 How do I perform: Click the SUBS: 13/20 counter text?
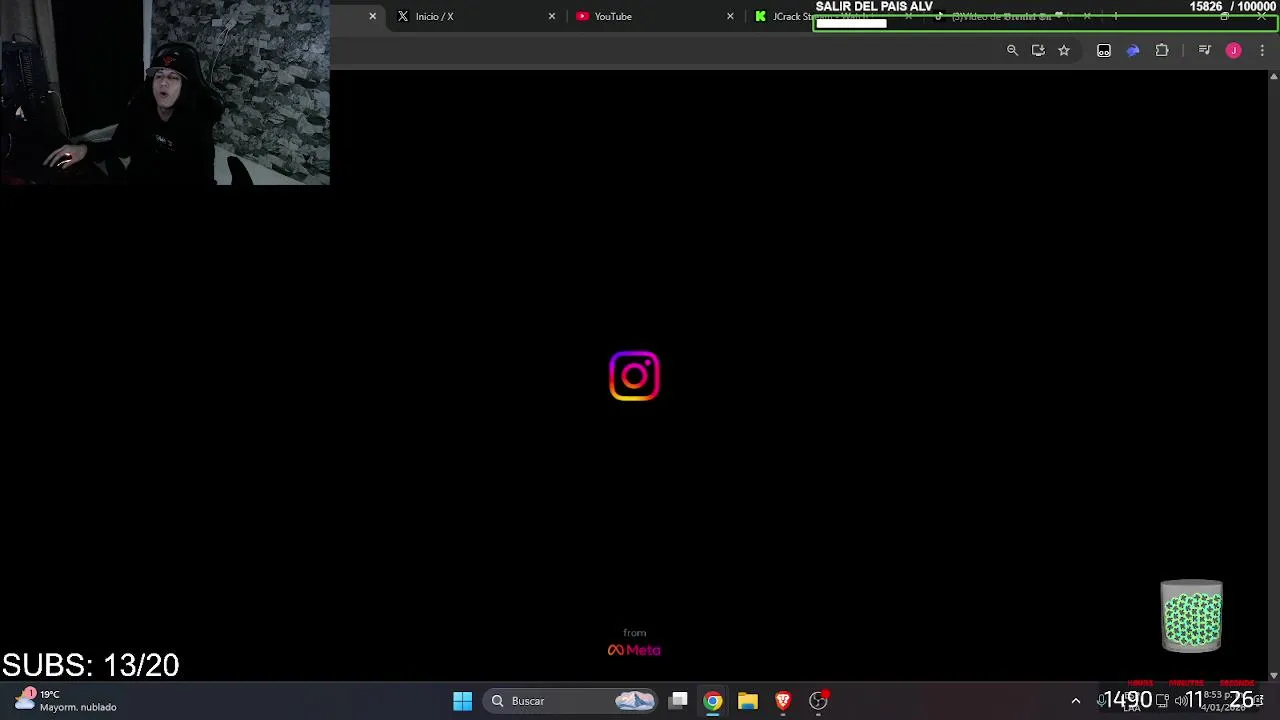(90, 665)
